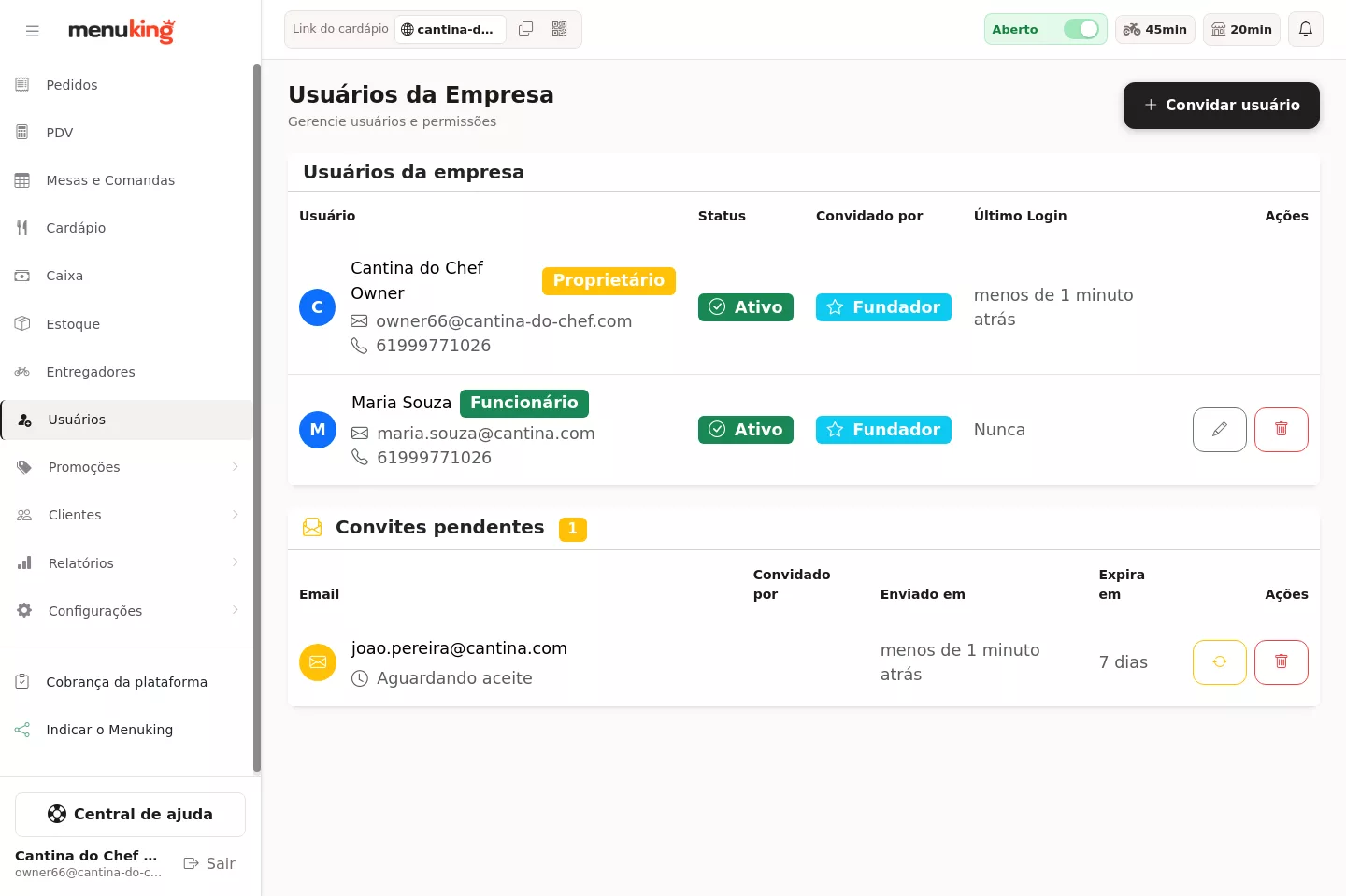Open Pedidos in the sidebar

(126, 85)
